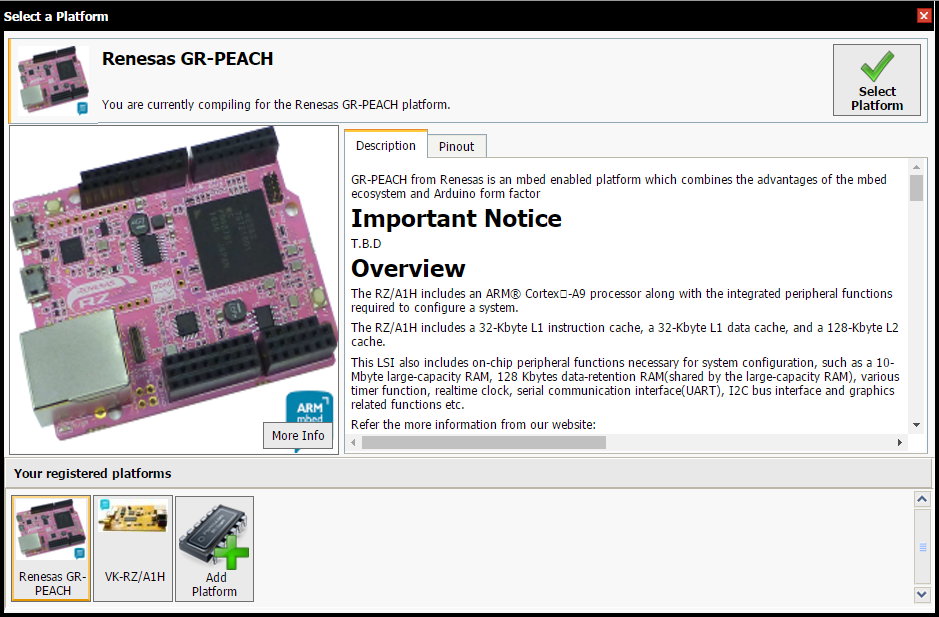This screenshot has height=617, width=939.
Task: Open More Info for the platform
Action: click(298, 435)
